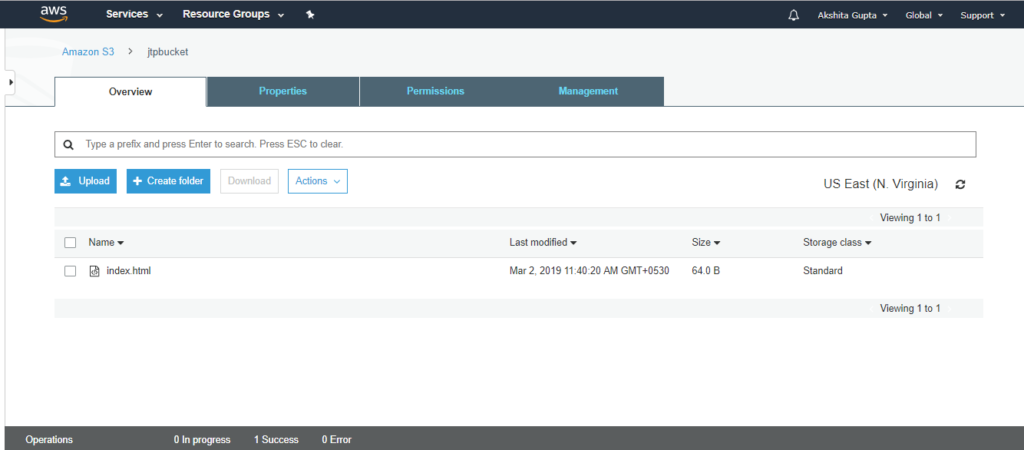Screen dimensions: 1024x450
Task: Tick the checkbox for index.html
Action: 70,271
